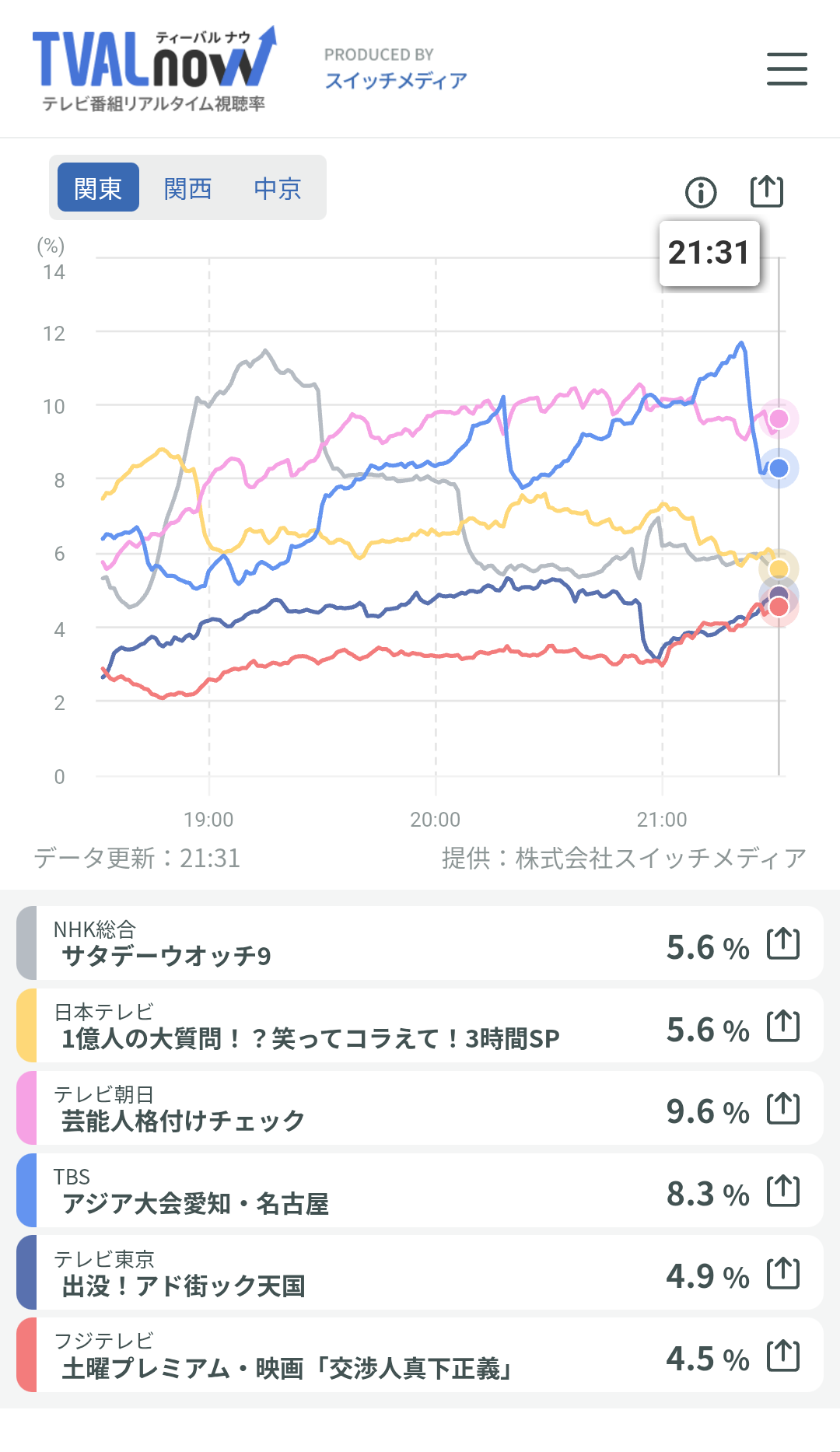Switch to the 関西 region

point(187,187)
